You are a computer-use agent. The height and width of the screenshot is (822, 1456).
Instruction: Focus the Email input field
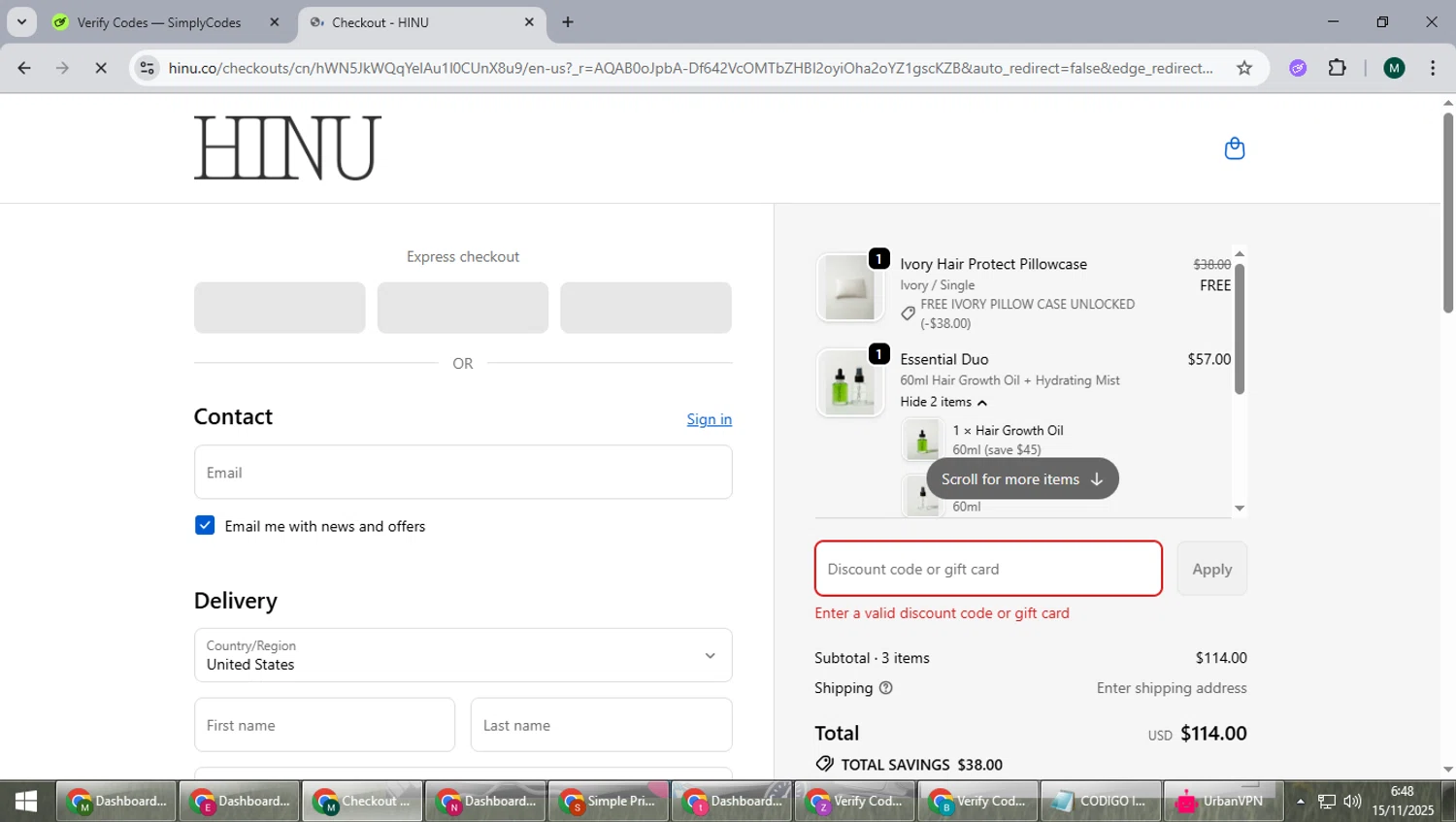(463, 473)
